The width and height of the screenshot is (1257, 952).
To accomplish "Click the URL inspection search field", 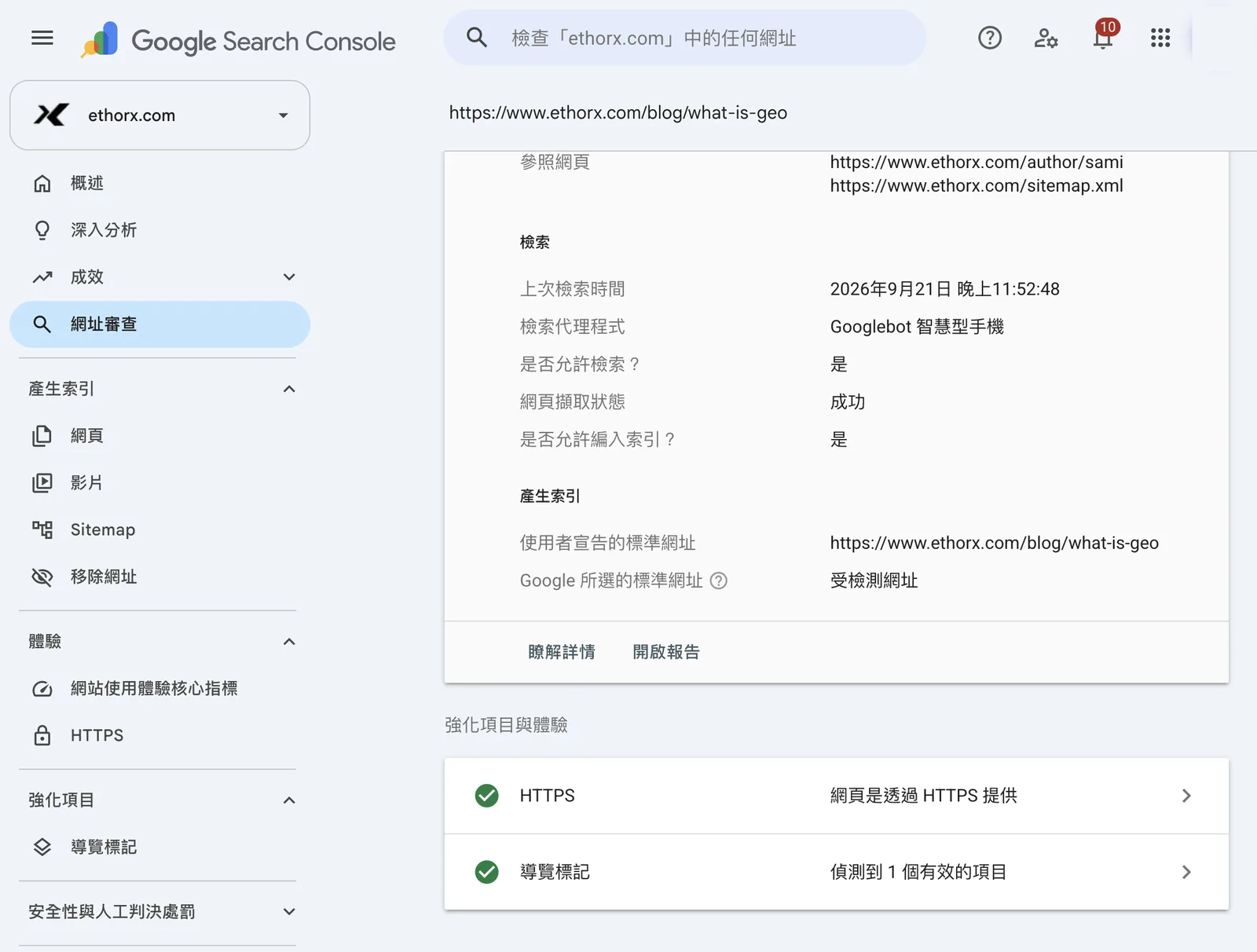I will (684, 38).
